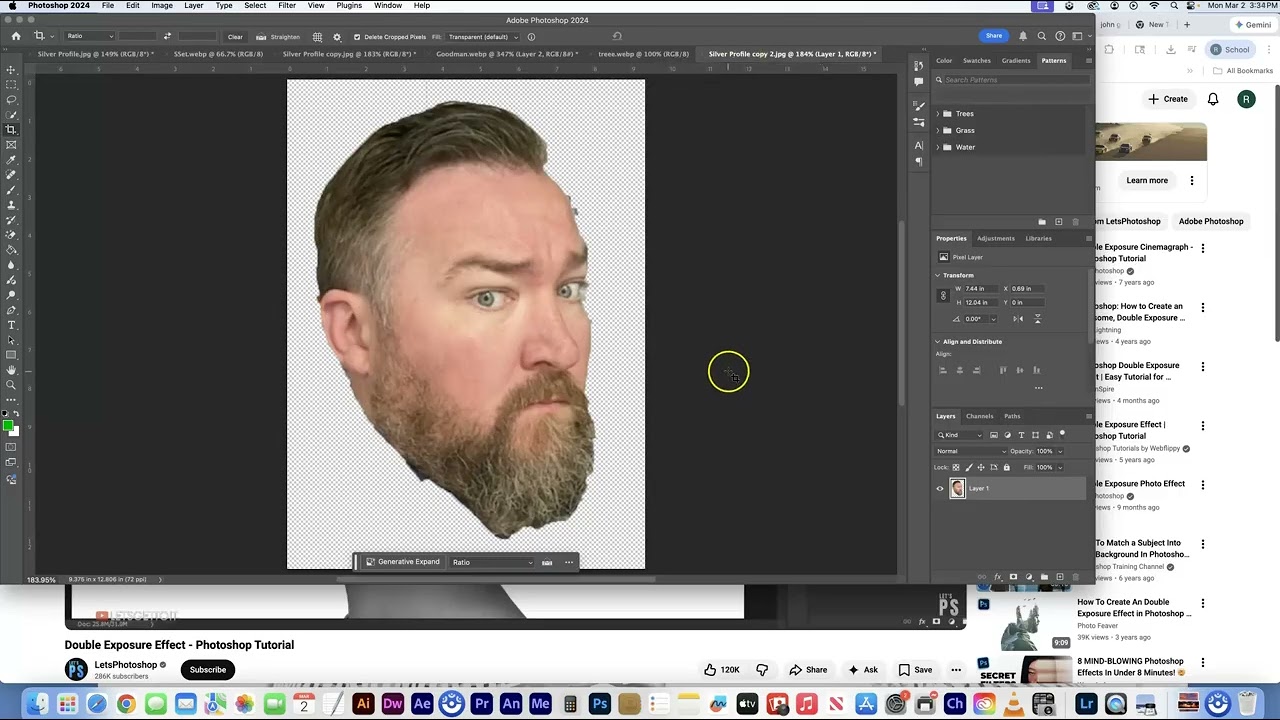Screen dimensions: 1280x720
Task: Select the Zoom tool
Action: tap(11, 385)
